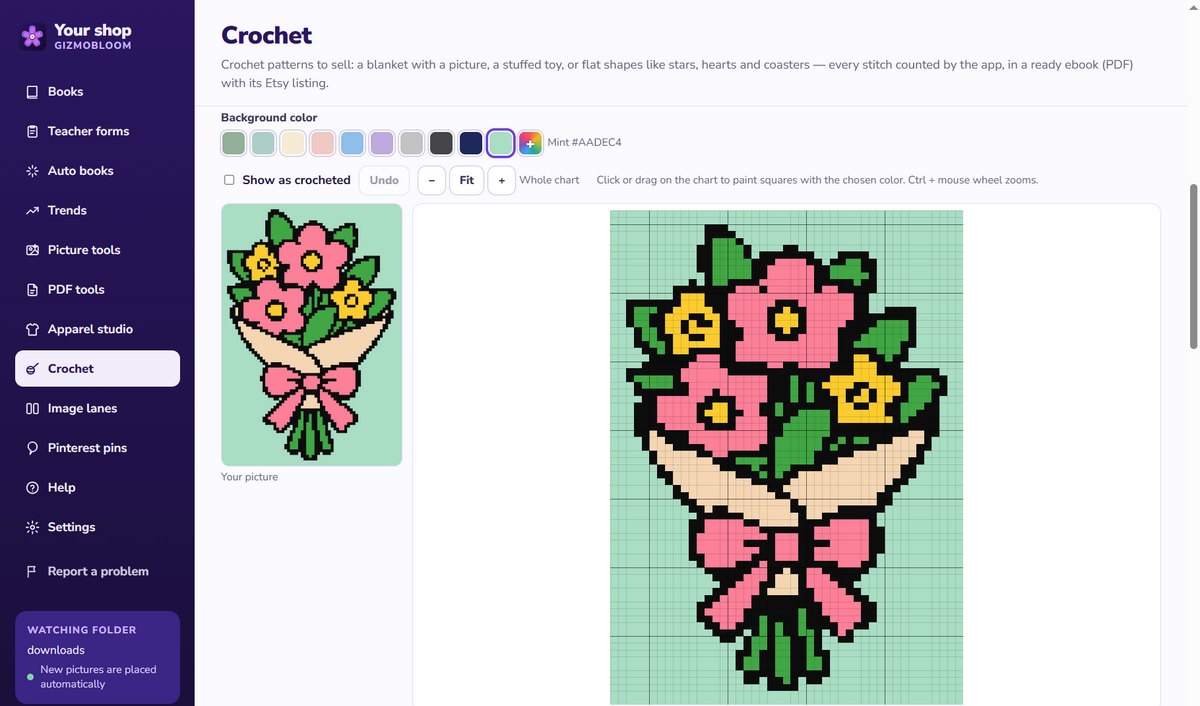Click the Whole chart label
Screen dimensions: 1200x706
[549, 180]
